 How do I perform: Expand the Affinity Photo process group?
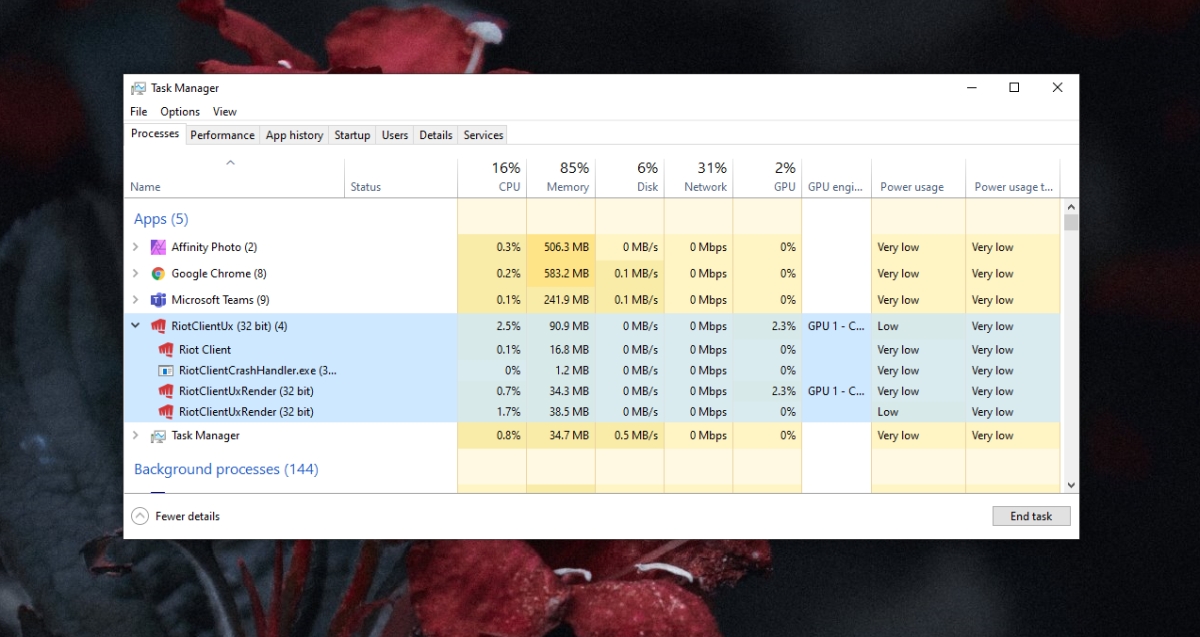[136, 247]
